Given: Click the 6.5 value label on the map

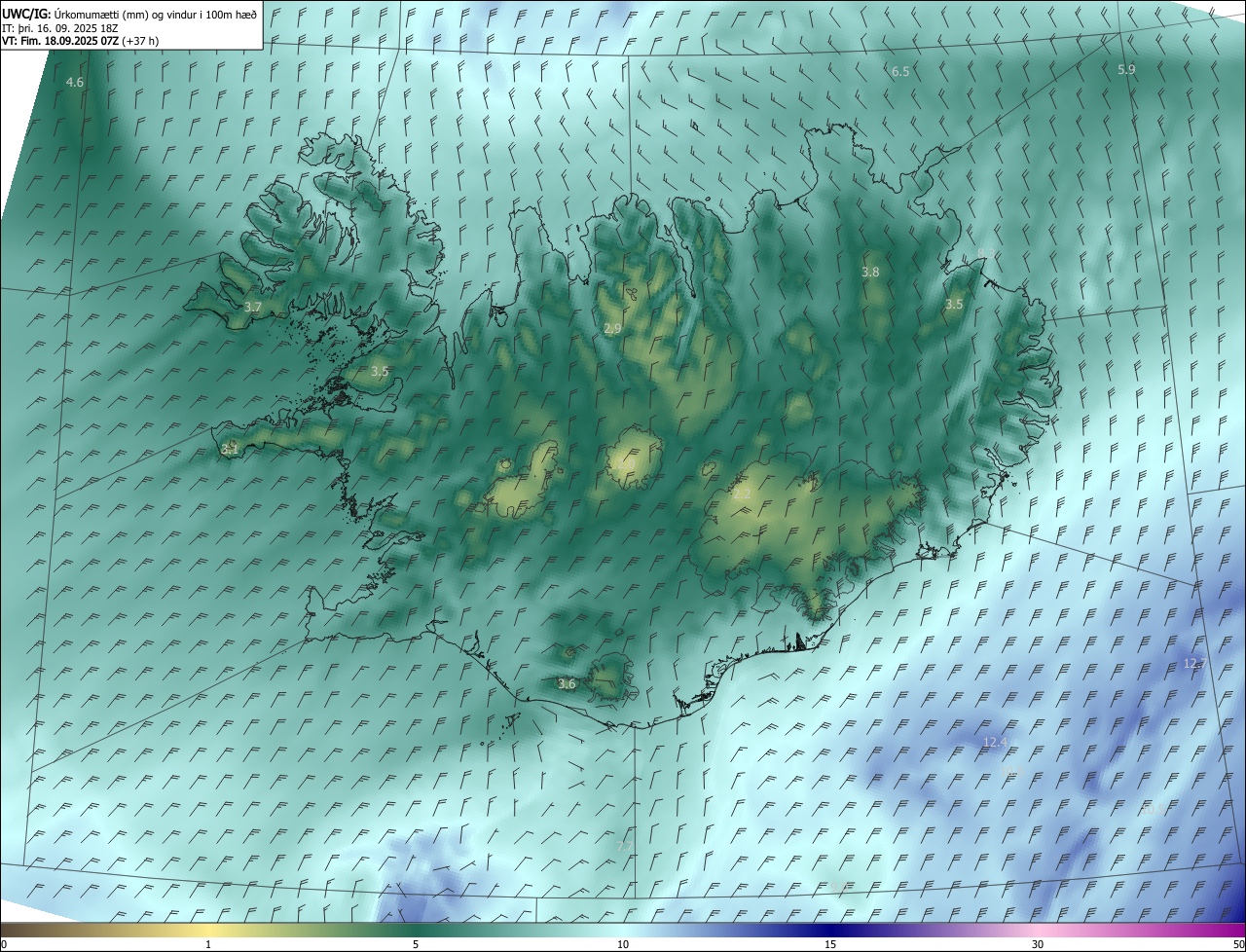Looking at the screenshot, I should [x=900, y=72].
